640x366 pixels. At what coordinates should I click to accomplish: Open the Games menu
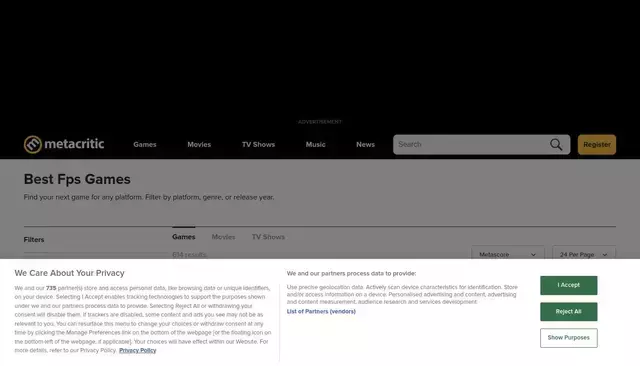click(145, 144)
